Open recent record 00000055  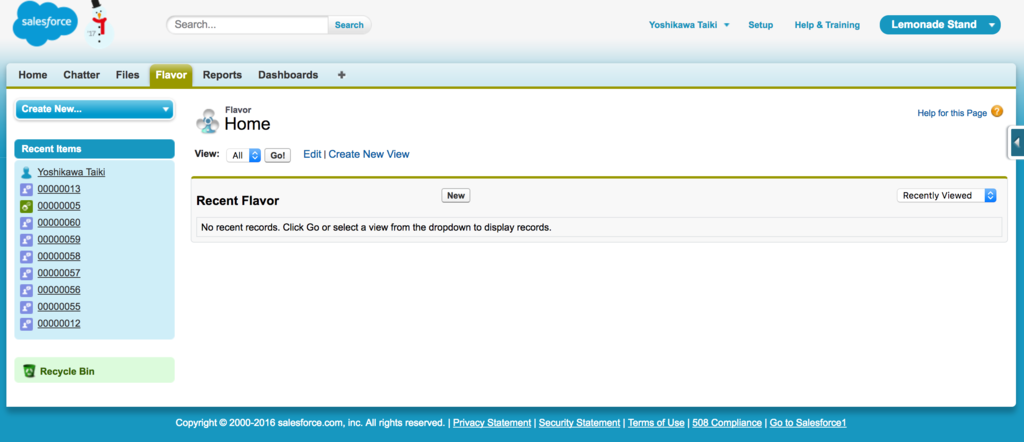tap(59, 307)
